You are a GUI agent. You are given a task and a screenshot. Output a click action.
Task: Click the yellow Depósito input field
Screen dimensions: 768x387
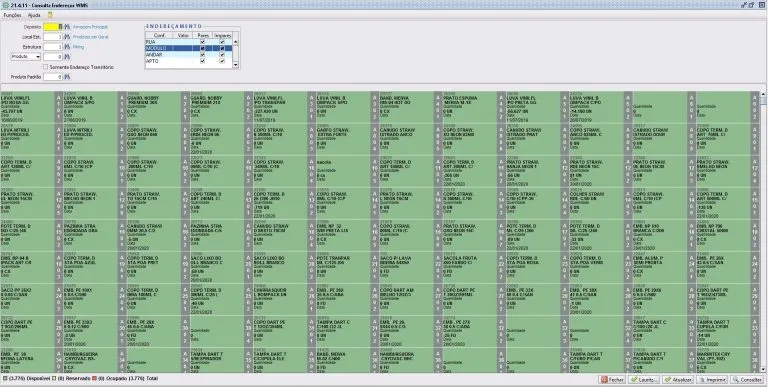pos(52,27)
